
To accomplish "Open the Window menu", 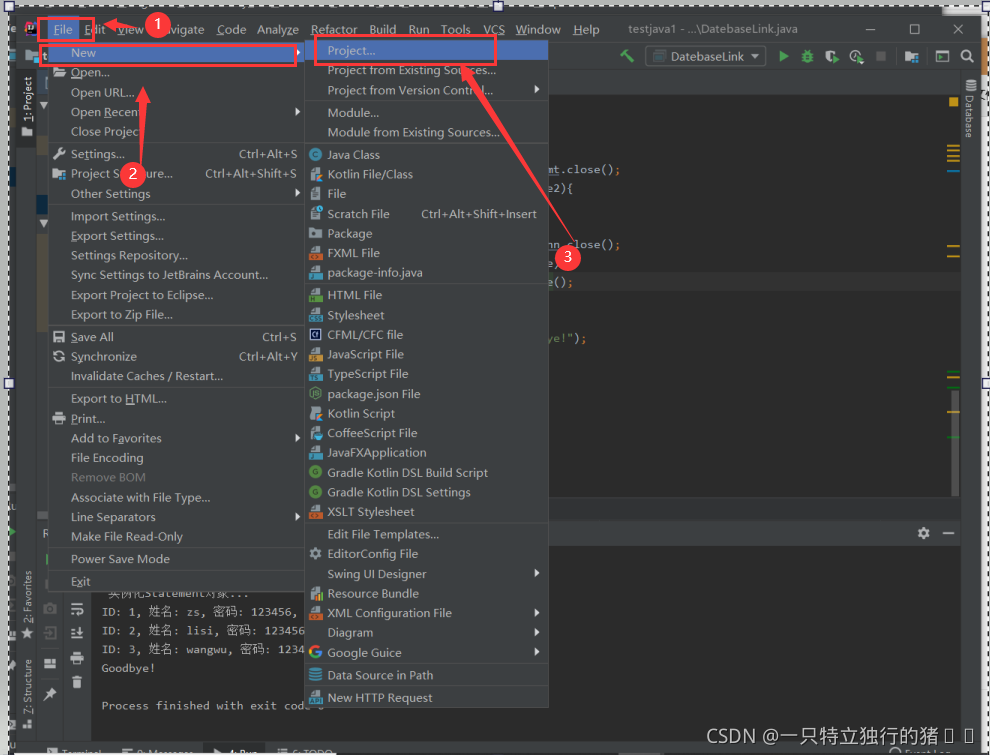I will (x=538, y=30).
